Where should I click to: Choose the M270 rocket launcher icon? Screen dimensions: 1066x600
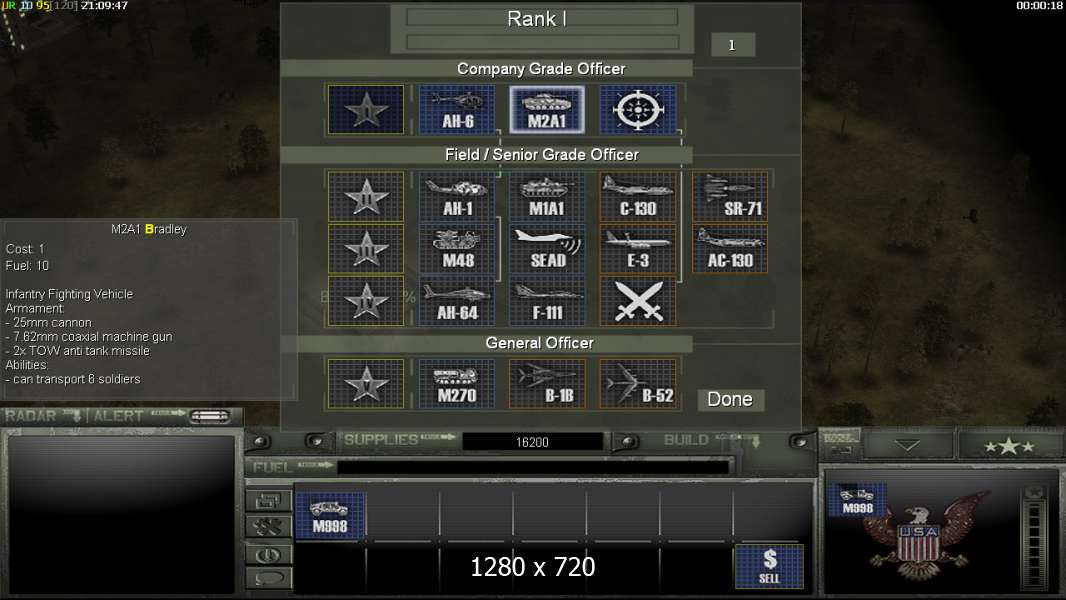coord(457,384)
